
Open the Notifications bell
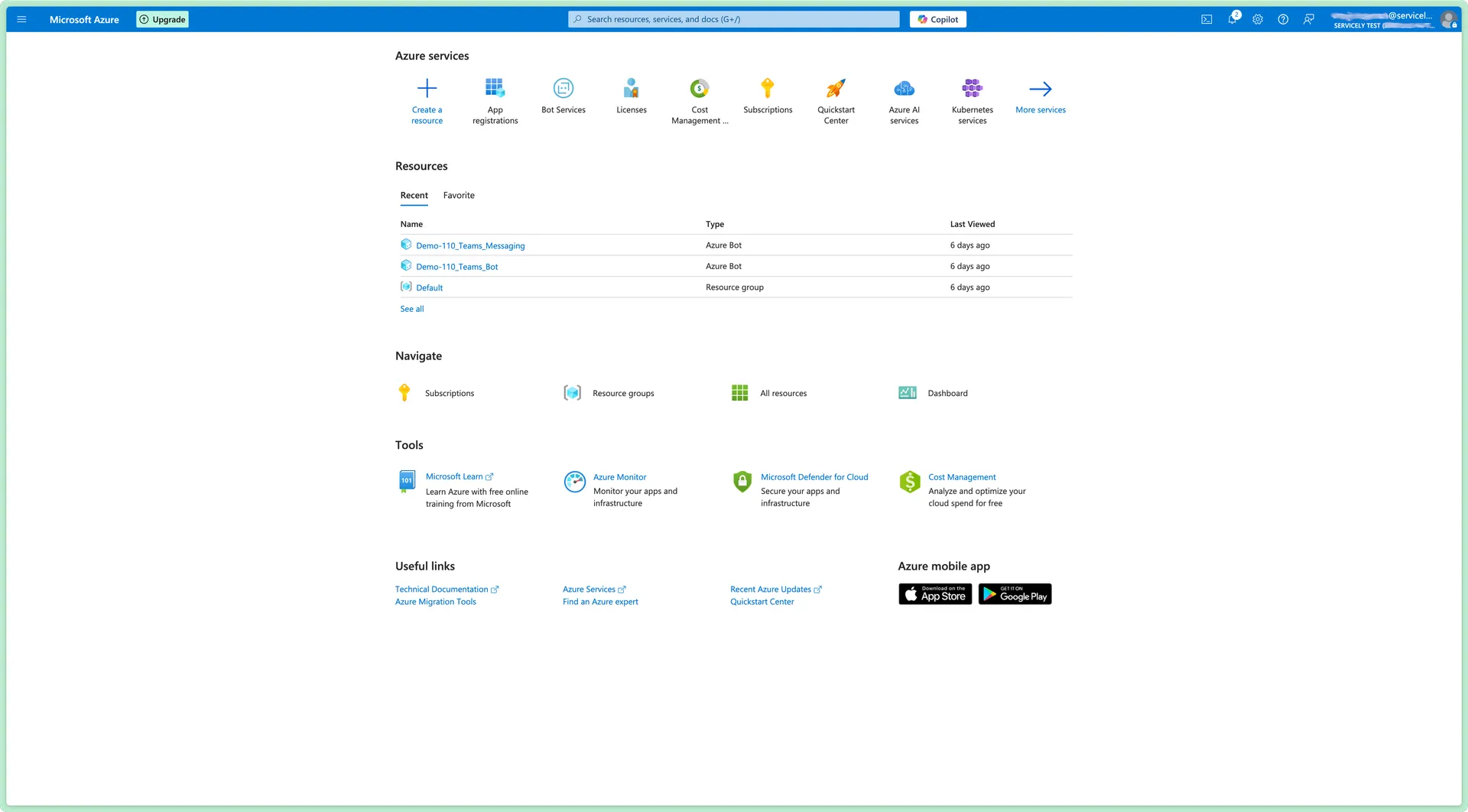point(1233,19)
